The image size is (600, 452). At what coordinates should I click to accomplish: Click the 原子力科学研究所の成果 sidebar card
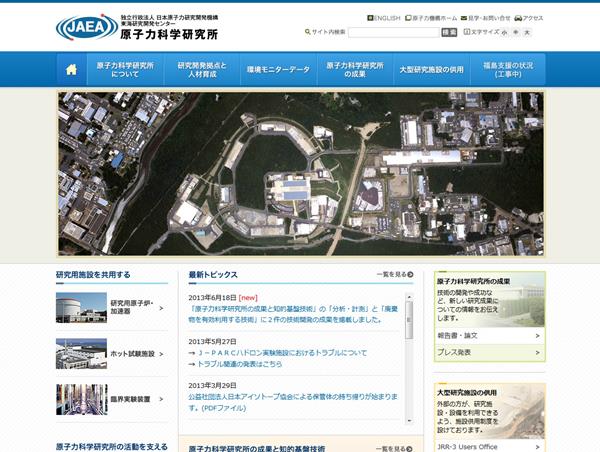pos(489,300)
